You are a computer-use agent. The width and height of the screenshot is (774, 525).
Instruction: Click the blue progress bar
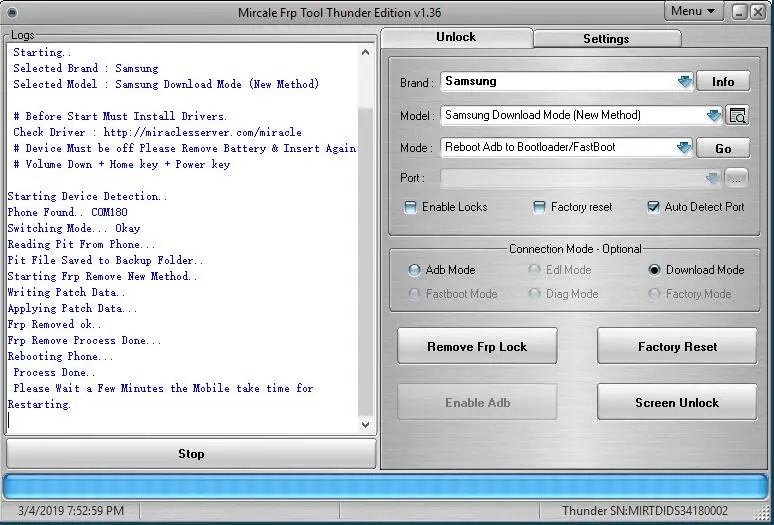387,488
